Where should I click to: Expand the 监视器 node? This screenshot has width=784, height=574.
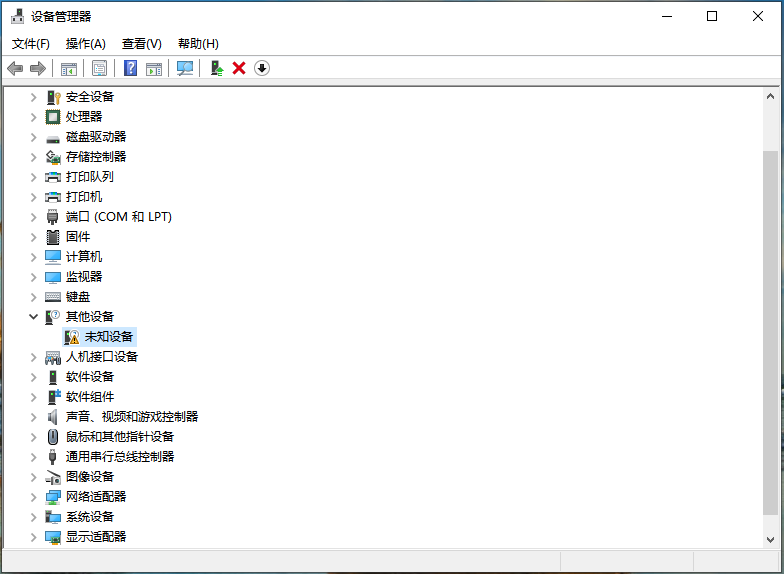tap(34, 277)
